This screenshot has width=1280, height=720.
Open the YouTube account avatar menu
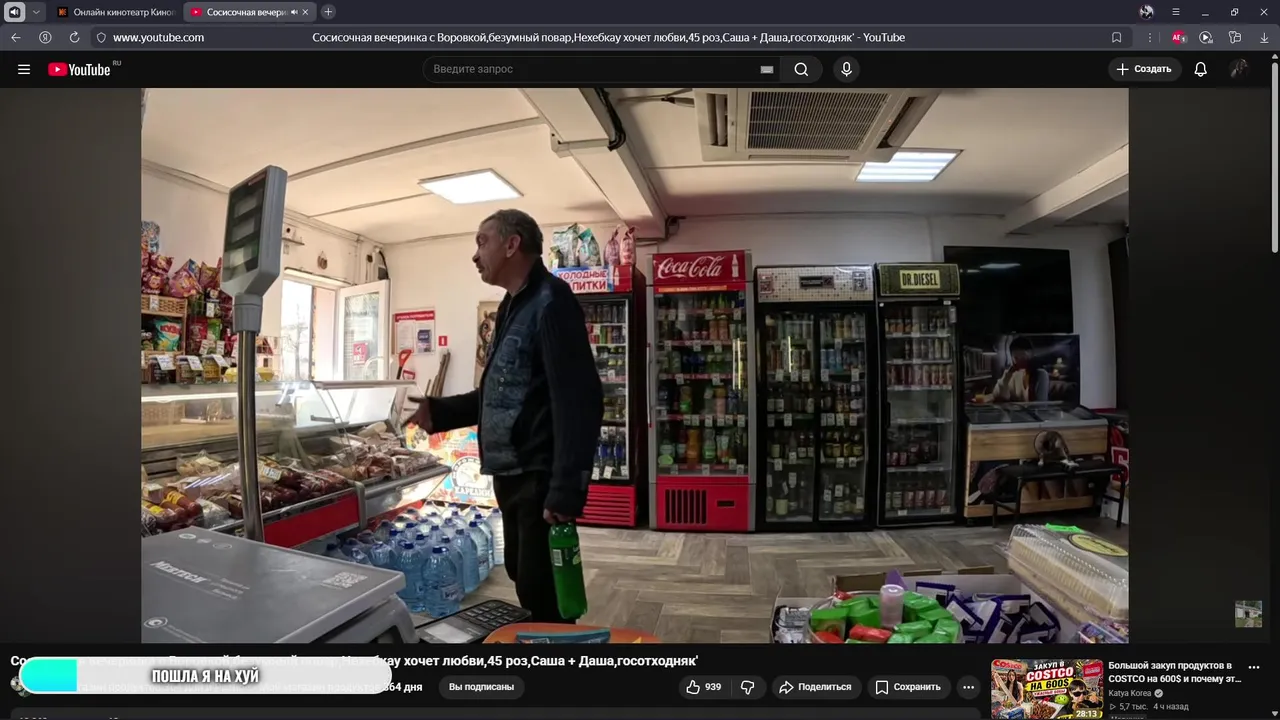tap(1239, 69)
